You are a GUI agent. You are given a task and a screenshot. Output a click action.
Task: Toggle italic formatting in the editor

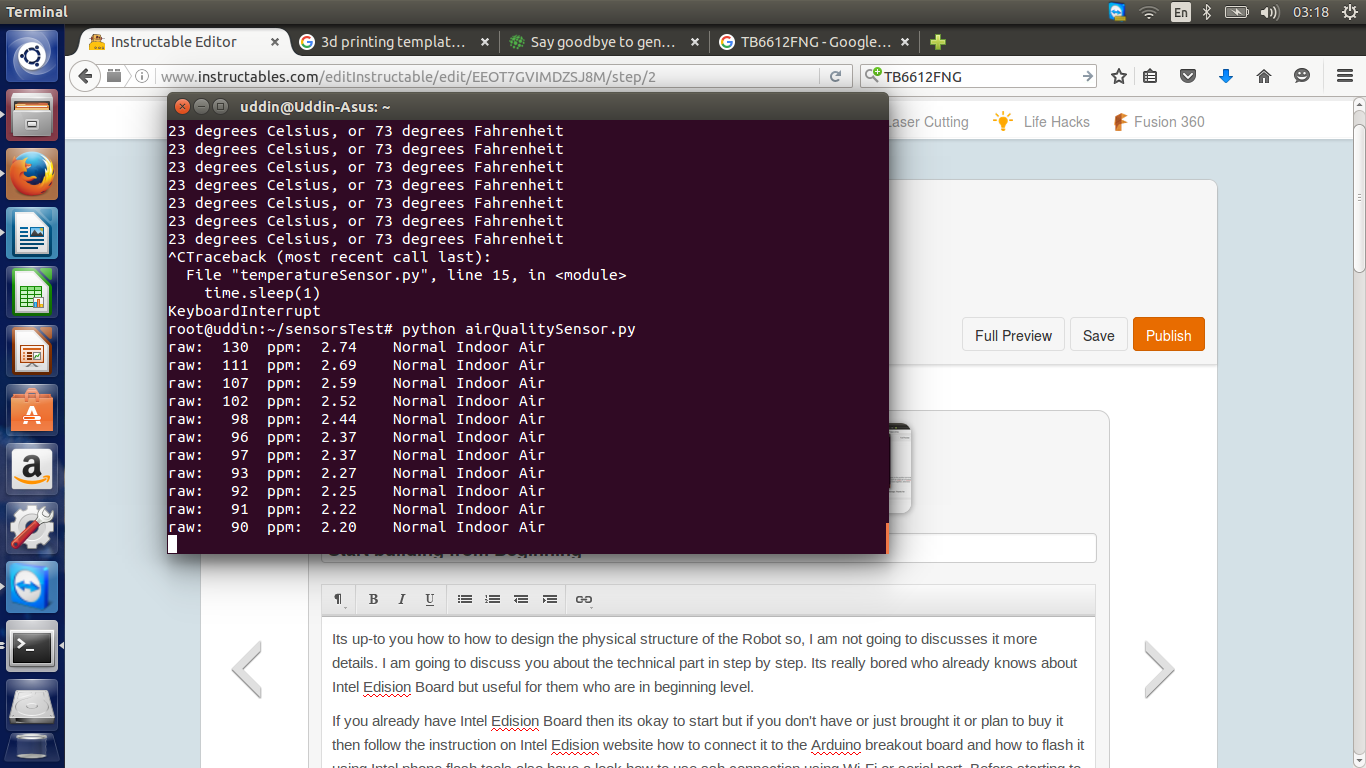[401, 599]
